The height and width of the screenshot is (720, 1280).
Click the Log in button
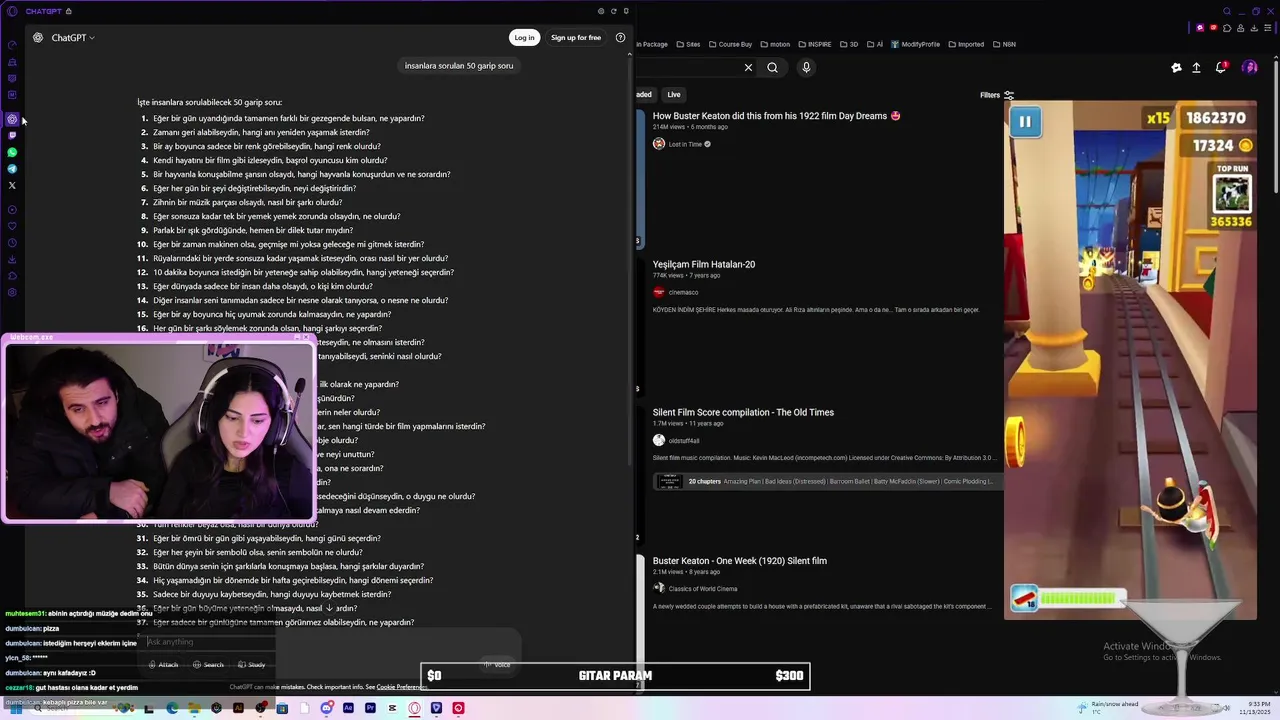click(524, 38)
